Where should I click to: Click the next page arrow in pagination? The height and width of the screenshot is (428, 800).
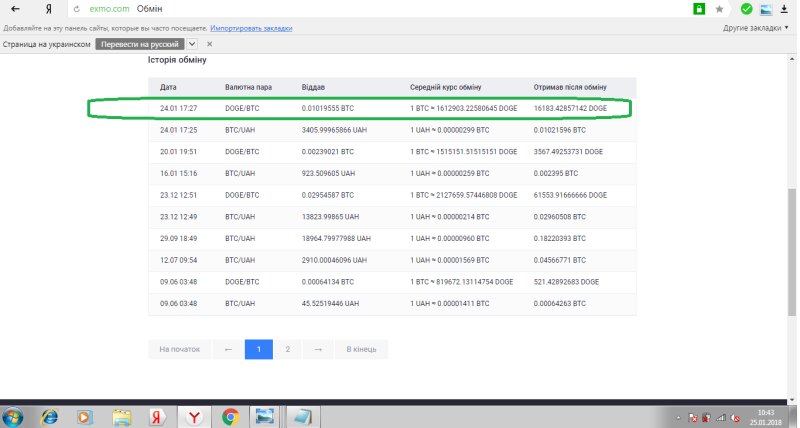click(x=317, y=349)
